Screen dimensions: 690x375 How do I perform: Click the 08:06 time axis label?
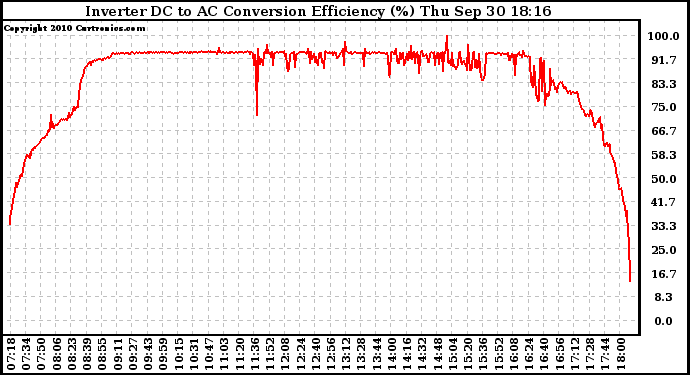(x=56, y=354)
